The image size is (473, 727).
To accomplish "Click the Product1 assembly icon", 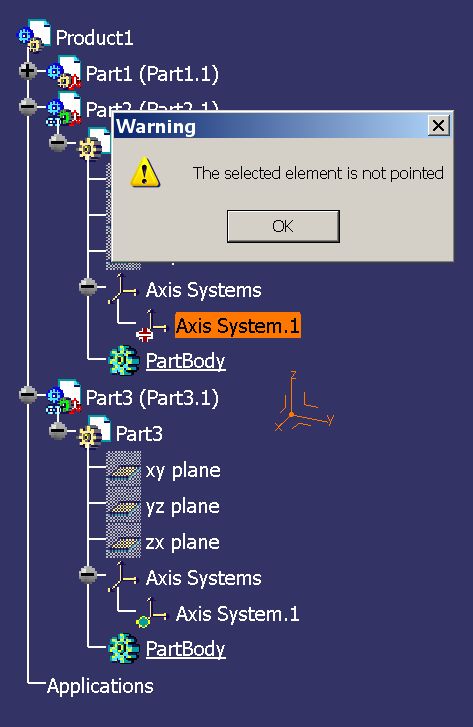I will tap(34, 35).
